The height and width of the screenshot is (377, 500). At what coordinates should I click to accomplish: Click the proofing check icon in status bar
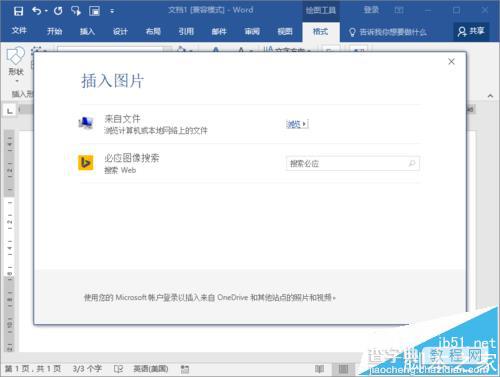tap(118, 369)
